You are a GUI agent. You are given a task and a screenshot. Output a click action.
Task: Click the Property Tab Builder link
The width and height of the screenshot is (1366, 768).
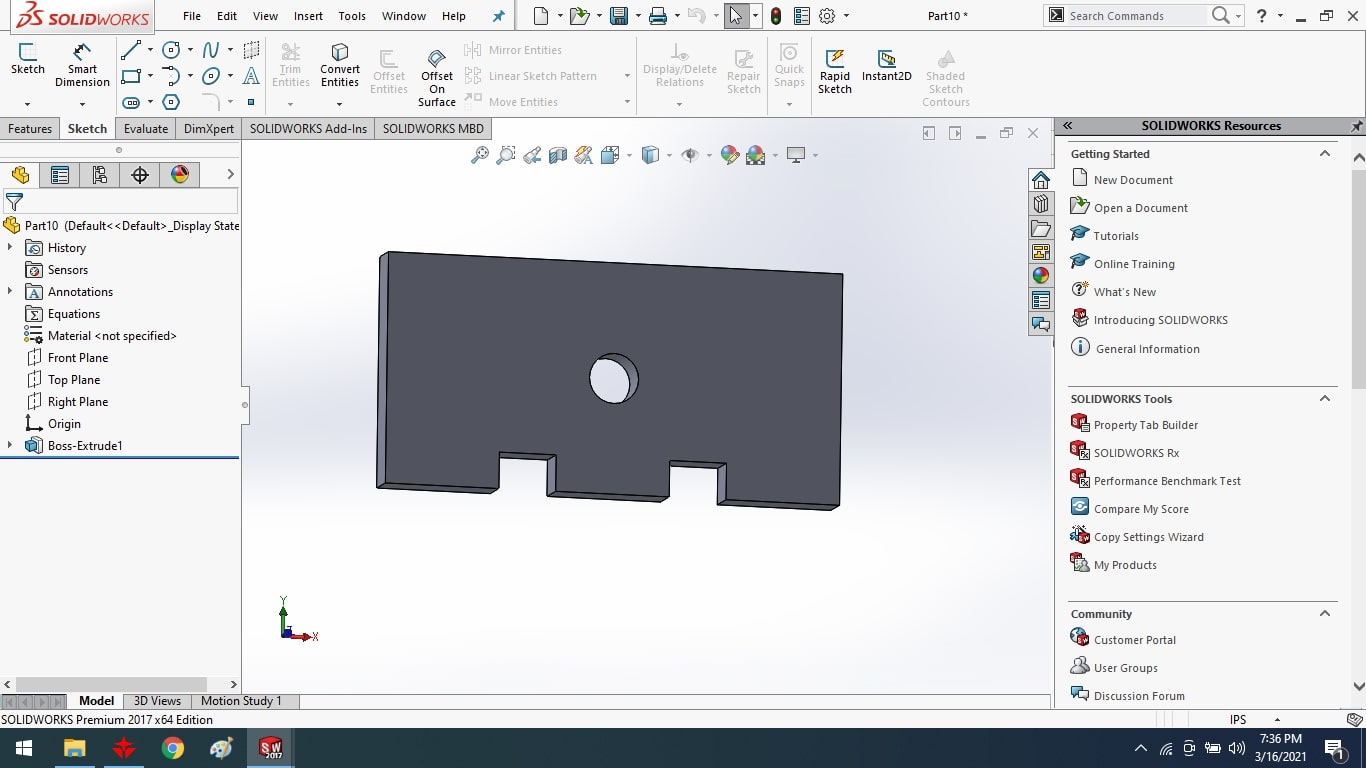(1146, 425)
